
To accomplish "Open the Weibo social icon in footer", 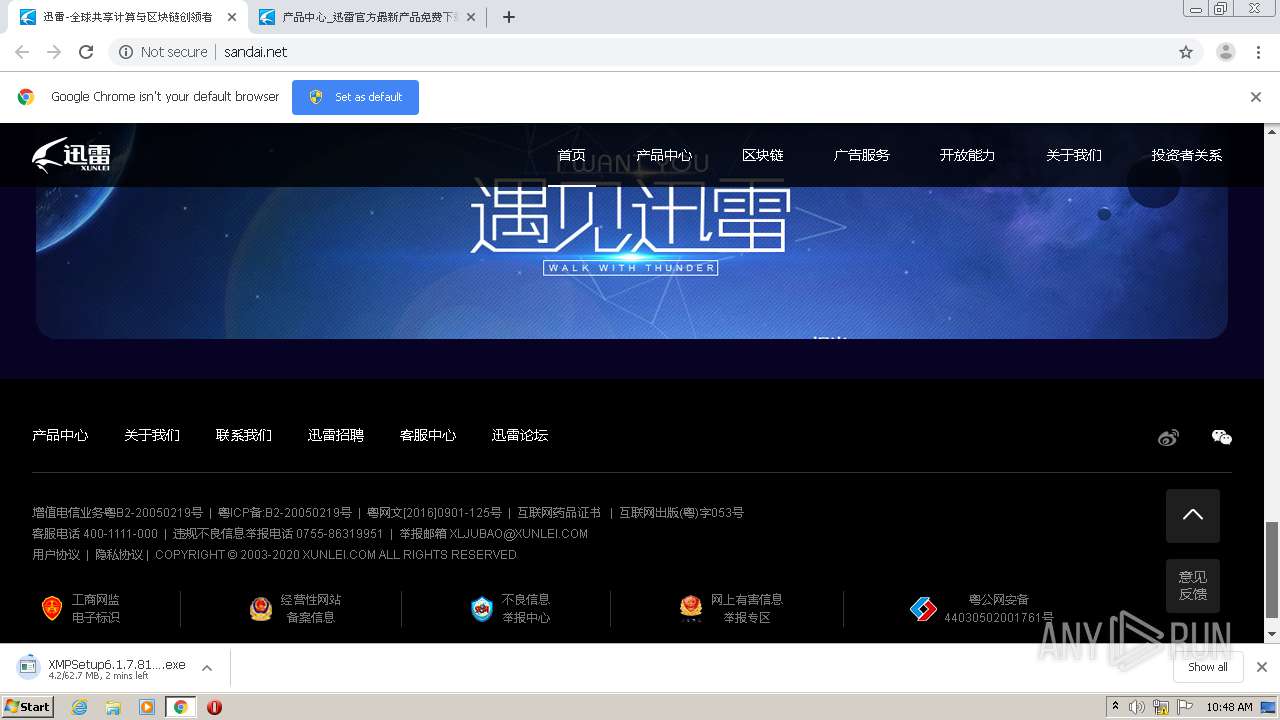I will pos(1168,437).
